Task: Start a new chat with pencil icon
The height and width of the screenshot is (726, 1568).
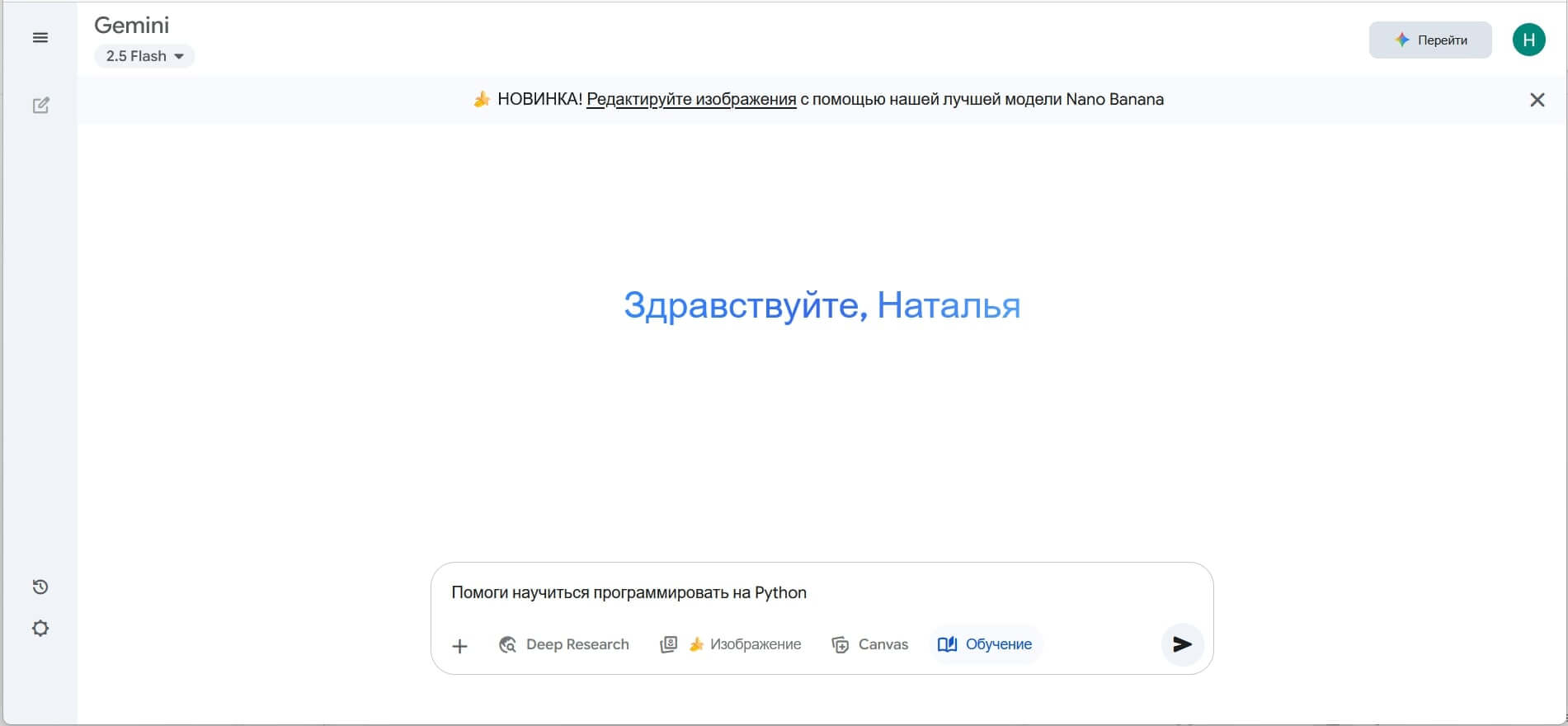Action: [40, 106]
